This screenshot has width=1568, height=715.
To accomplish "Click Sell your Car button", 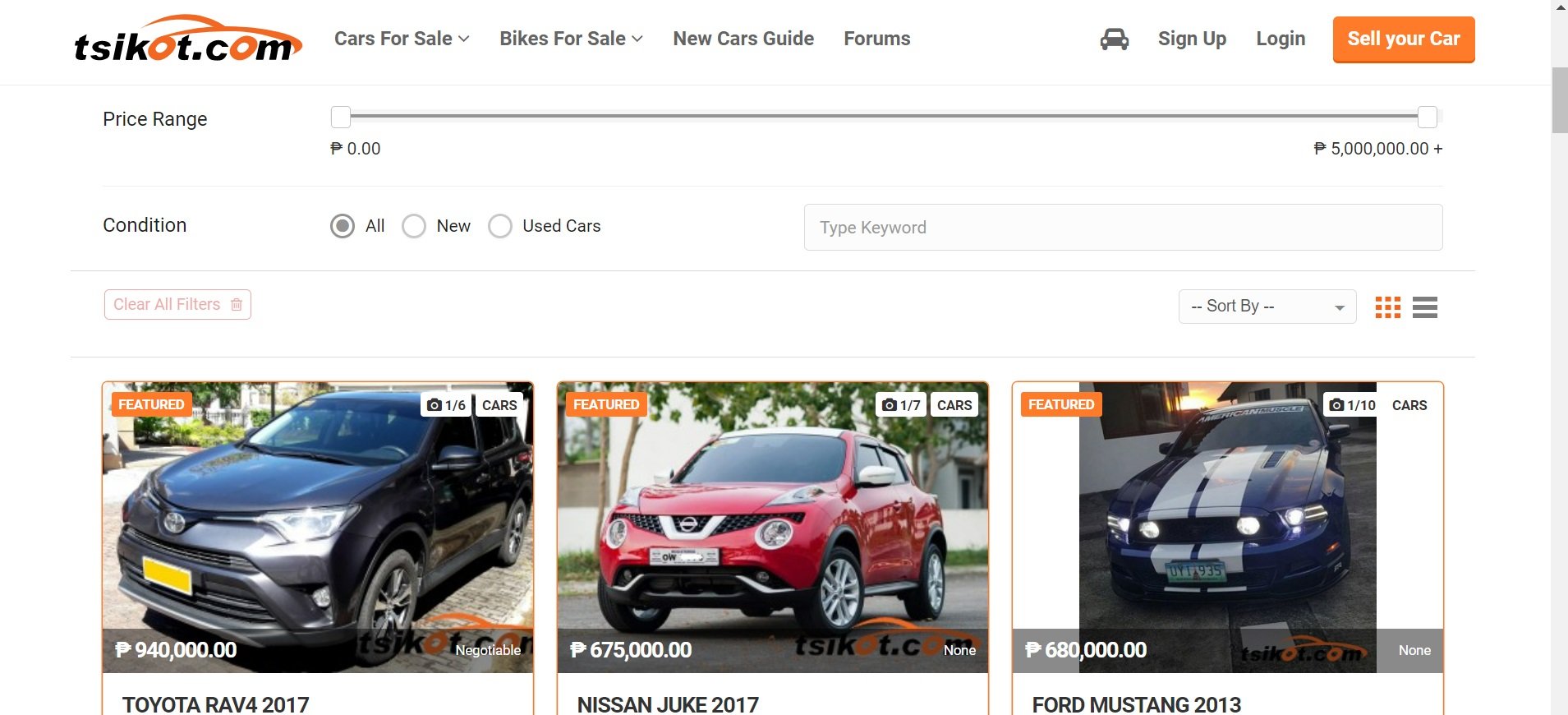I will (x=1404, y=39).
